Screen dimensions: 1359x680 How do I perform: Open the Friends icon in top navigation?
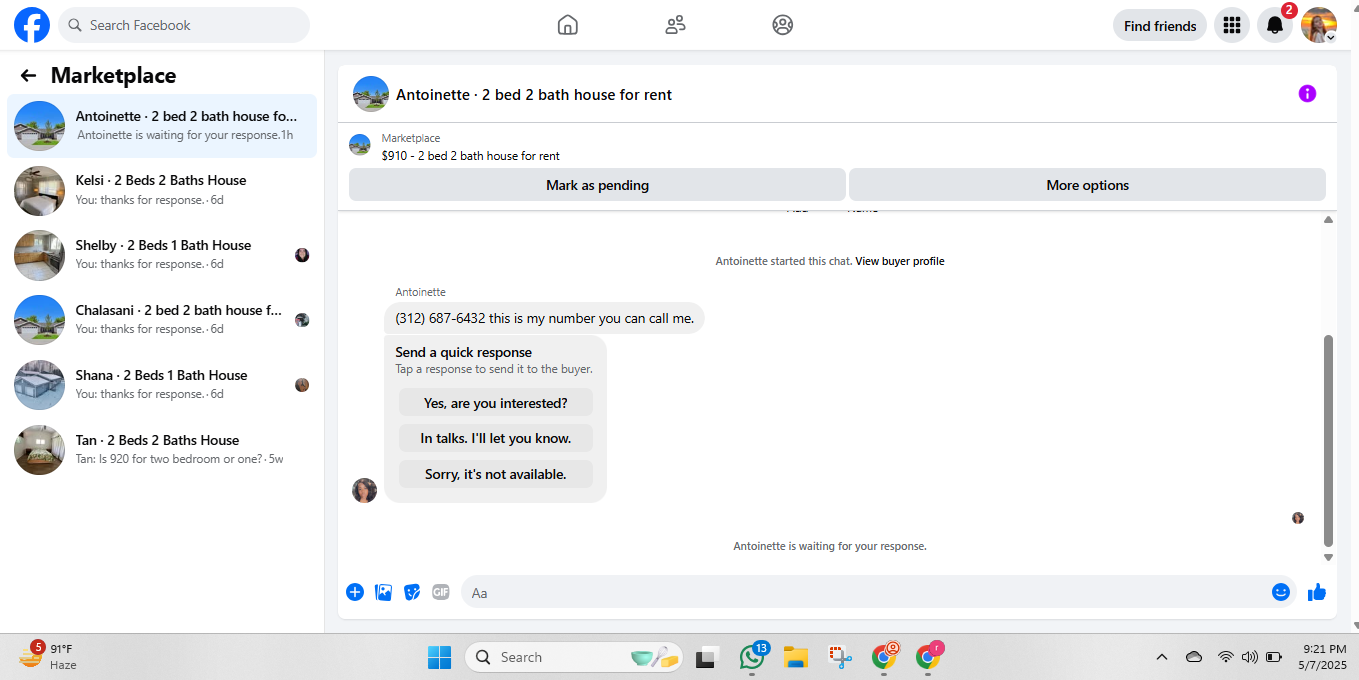675,25
